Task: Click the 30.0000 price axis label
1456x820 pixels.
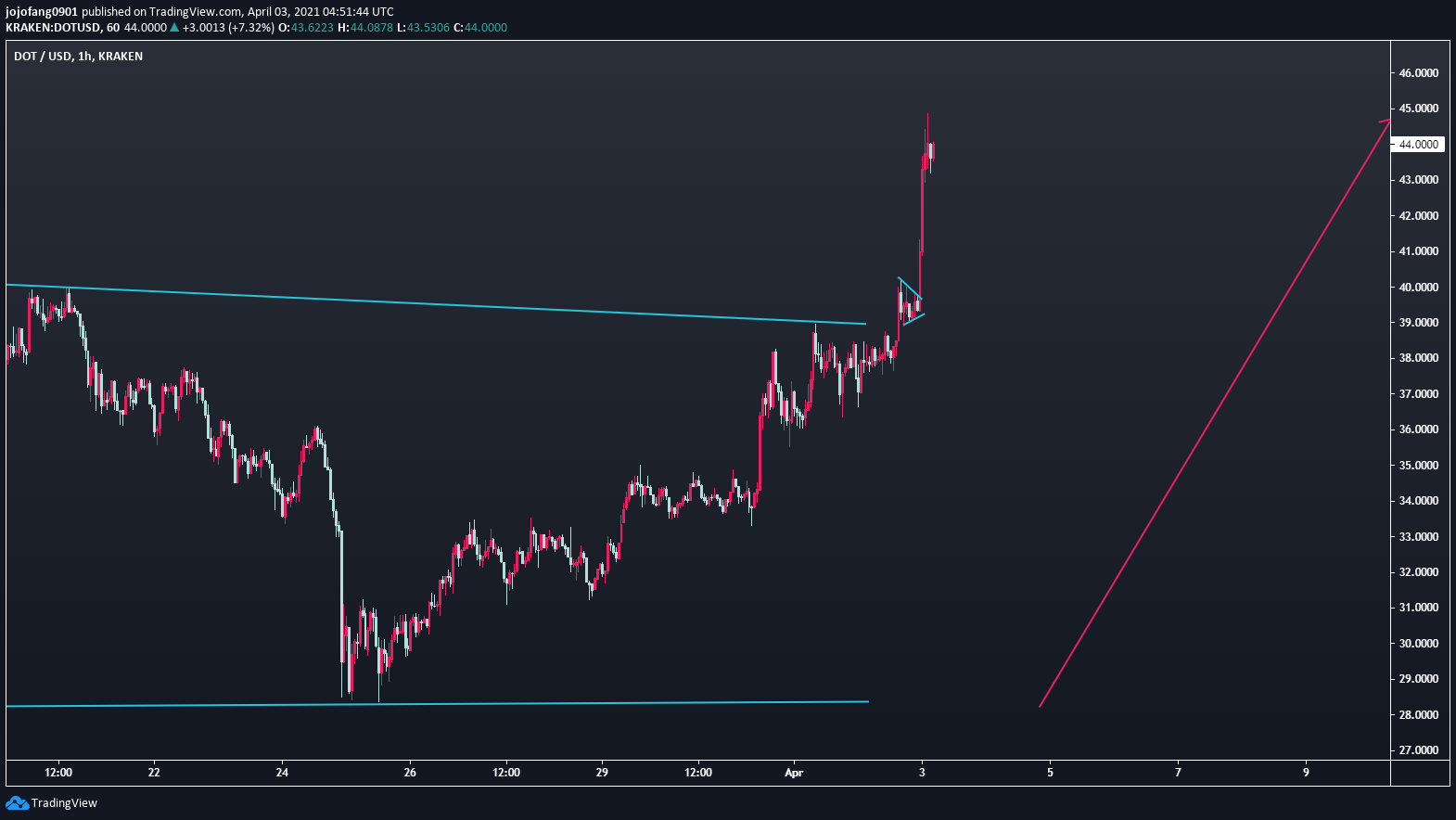Action: point(1419,644)
